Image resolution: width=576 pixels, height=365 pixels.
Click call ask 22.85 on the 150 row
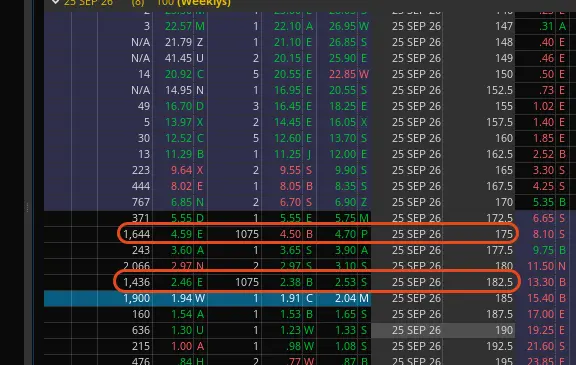click(x=342, y=74)
